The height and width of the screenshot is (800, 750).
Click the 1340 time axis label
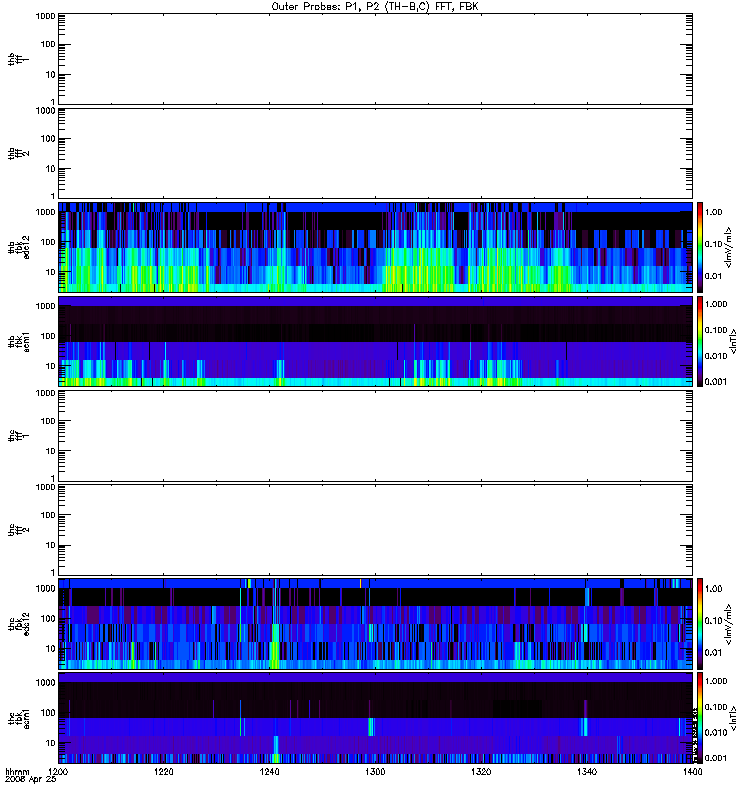587,771
